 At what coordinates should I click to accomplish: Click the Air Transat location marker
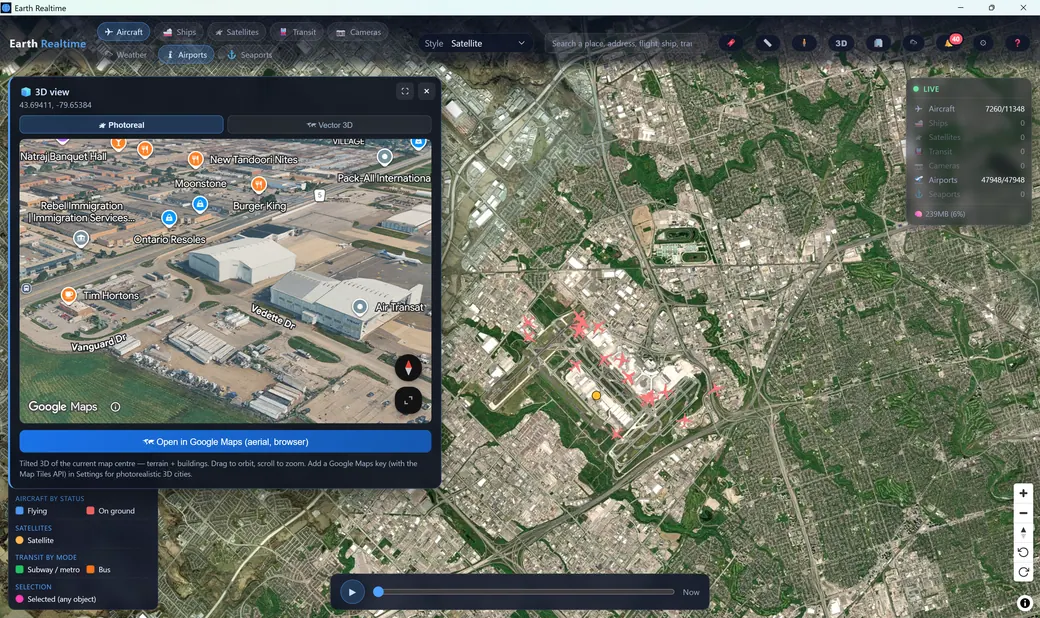tap(359, 306)
